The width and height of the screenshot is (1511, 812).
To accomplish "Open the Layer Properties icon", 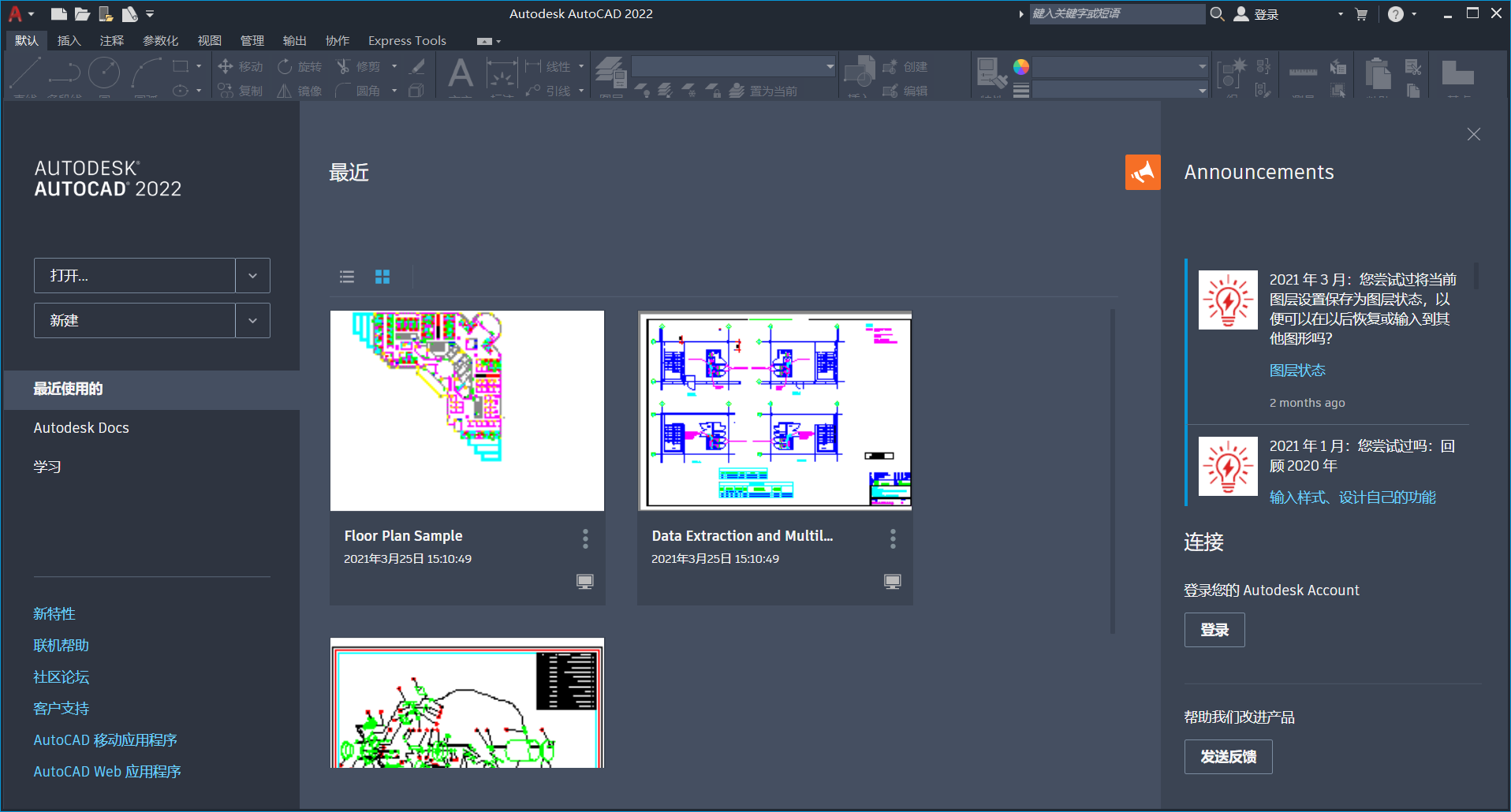I will point(610,71).
